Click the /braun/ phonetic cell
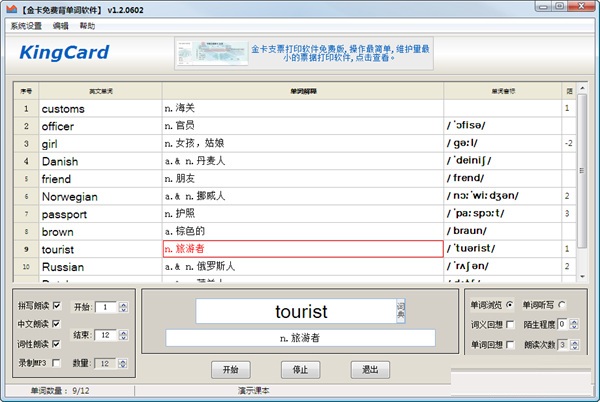This screenshot has height=402, width=600. pyautogui.click(x=503, y=231)
